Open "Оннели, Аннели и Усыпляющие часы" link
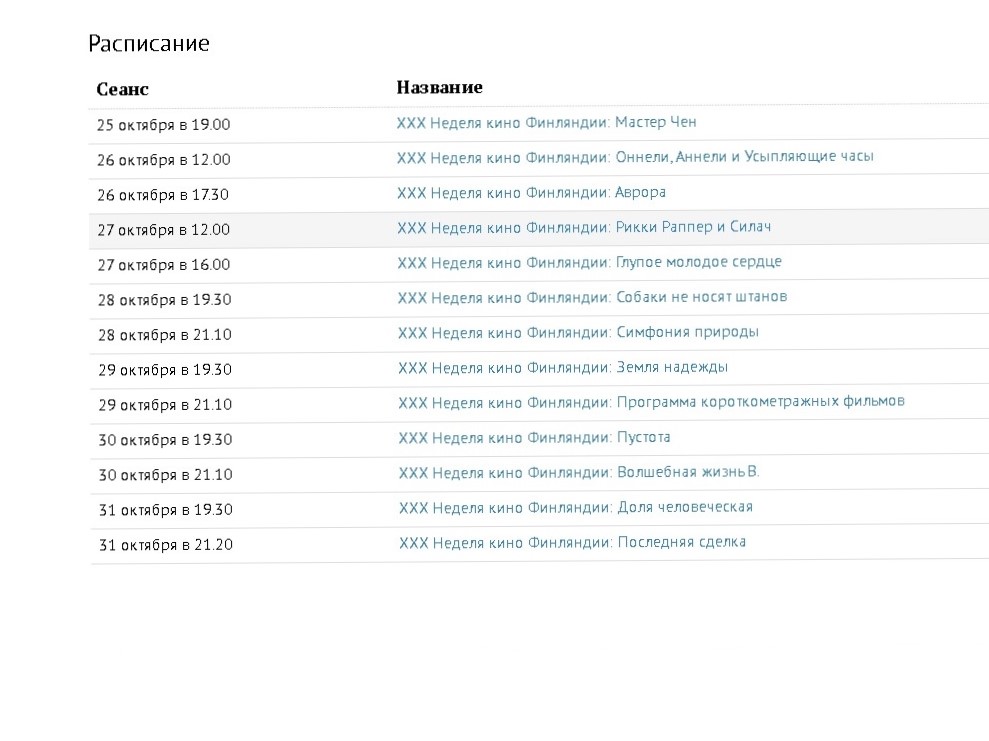Screen dimensions: 989x741 (x=635, y=157)
